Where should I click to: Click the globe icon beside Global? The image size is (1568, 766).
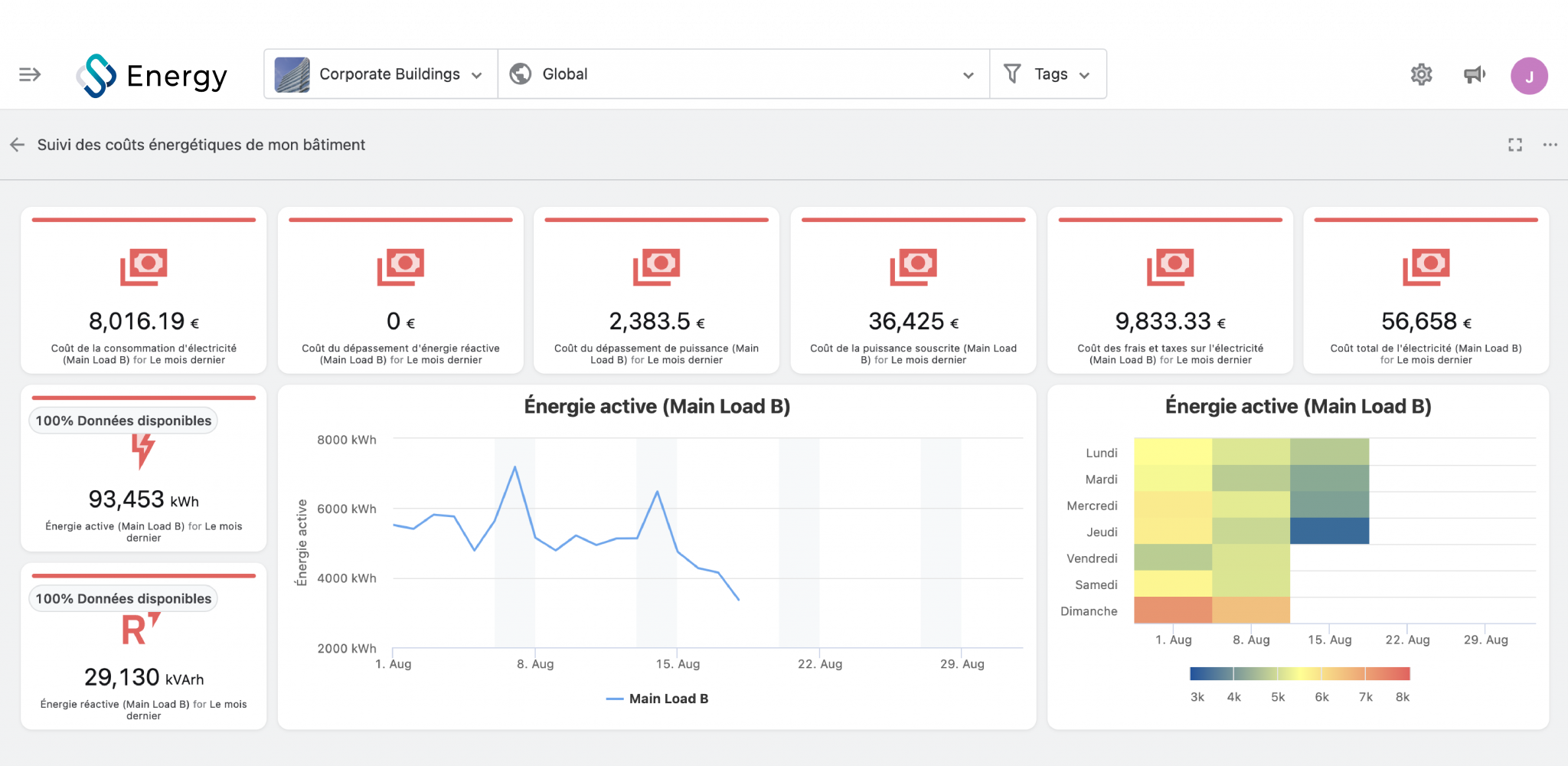tap(521, 74)
